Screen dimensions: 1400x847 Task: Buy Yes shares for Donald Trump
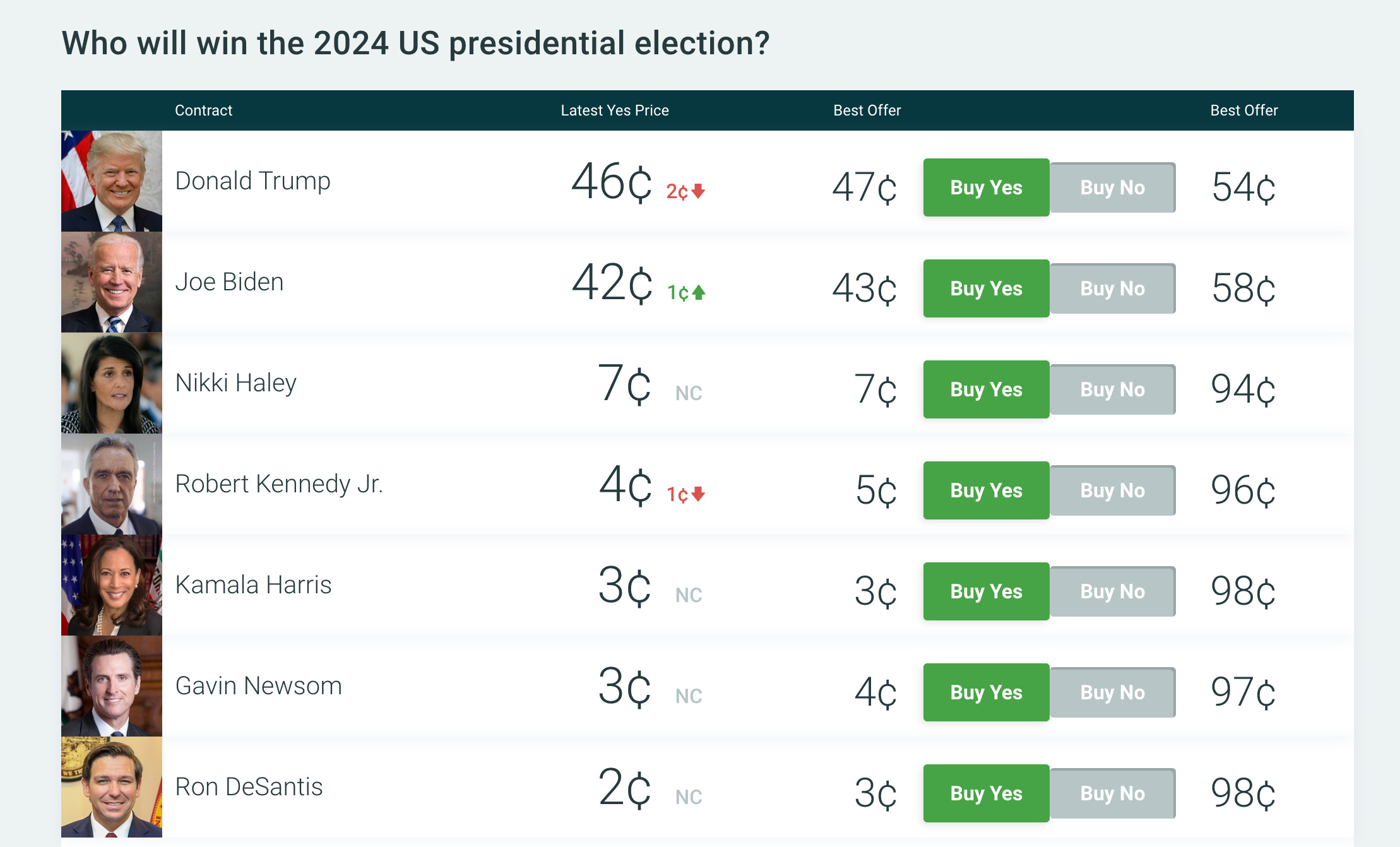pos(986,187)
